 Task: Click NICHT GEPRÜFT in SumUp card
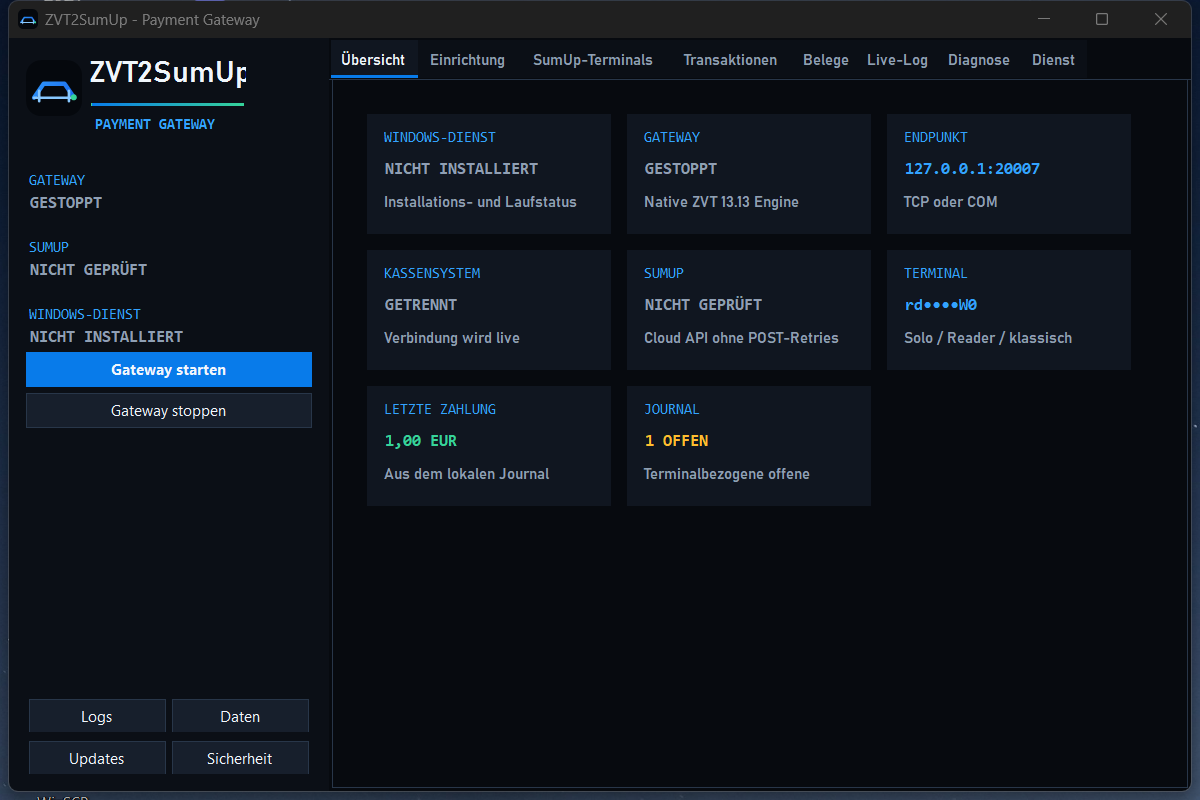(x=703, y=305)
